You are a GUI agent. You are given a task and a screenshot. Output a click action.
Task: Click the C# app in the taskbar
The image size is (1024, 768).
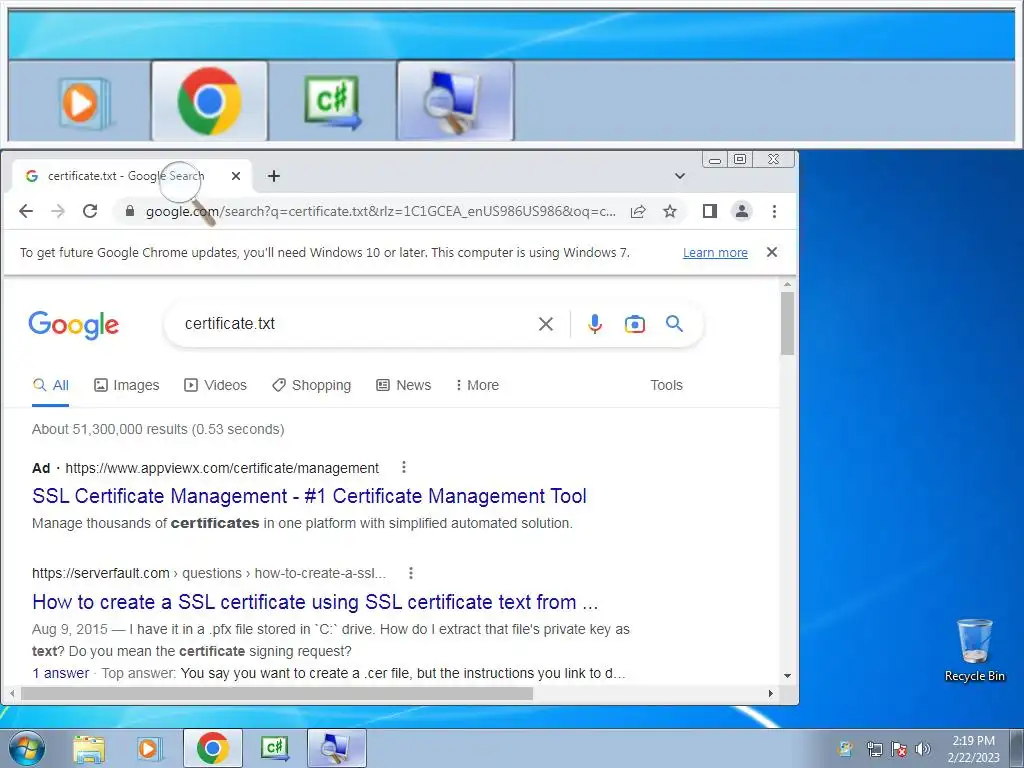point(274,748)
